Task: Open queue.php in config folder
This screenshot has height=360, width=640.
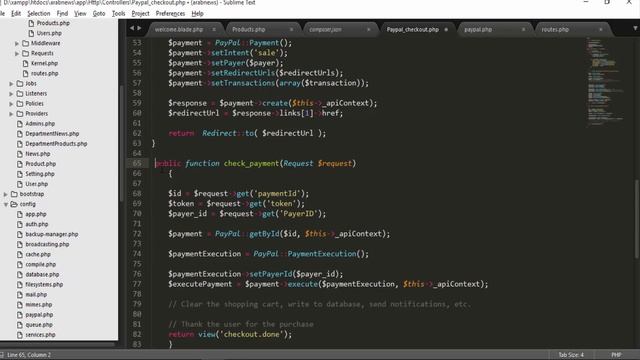Action: (x=39, y=325)
